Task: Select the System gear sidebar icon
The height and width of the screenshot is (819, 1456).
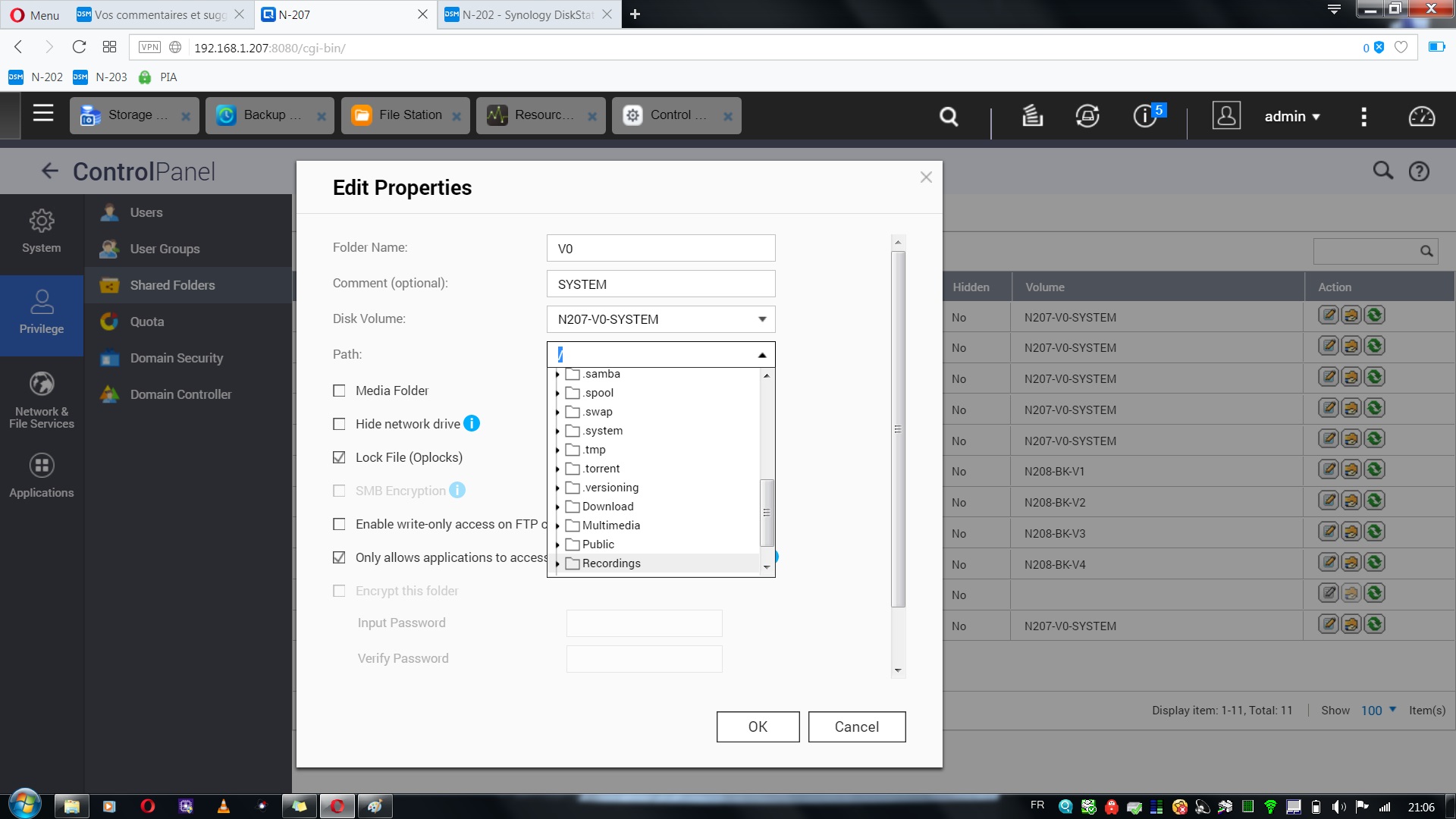Action: (x=42, y=231)
